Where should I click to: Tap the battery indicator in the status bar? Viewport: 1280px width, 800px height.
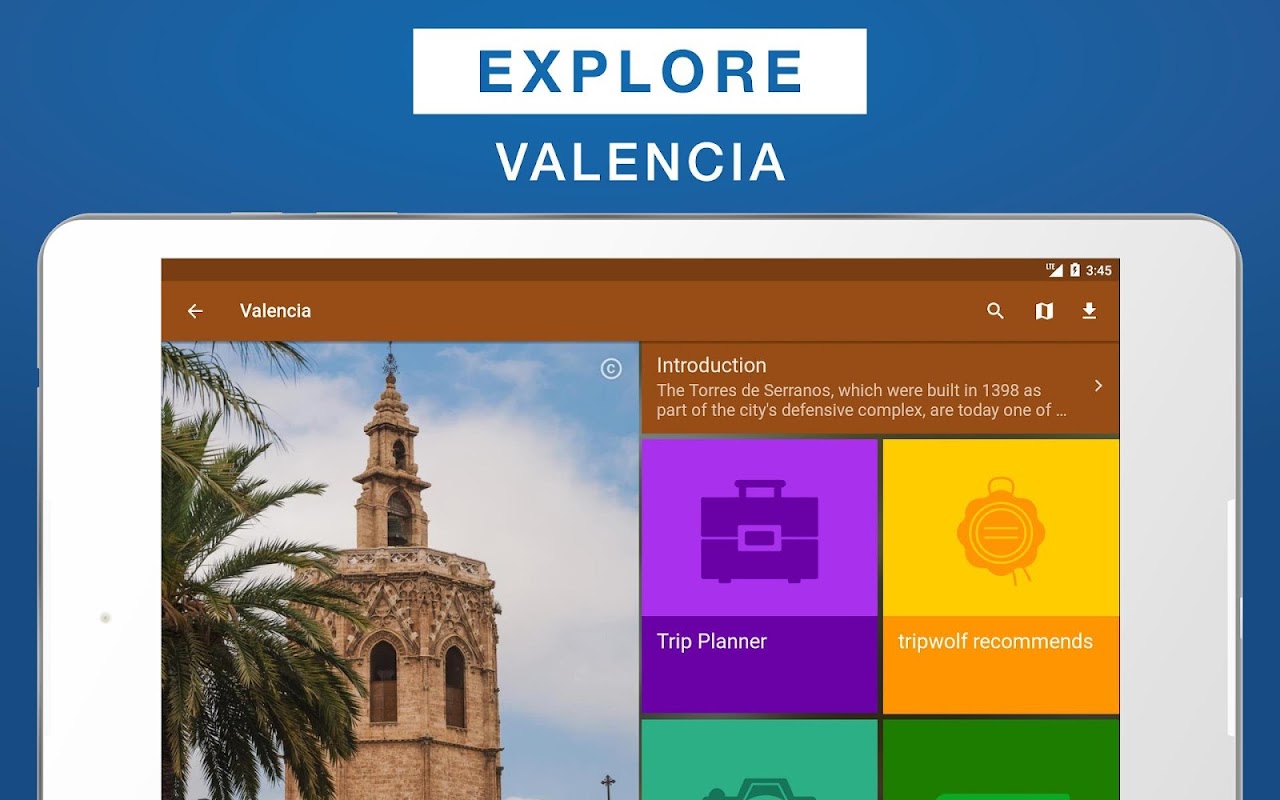coord(1075,270)
